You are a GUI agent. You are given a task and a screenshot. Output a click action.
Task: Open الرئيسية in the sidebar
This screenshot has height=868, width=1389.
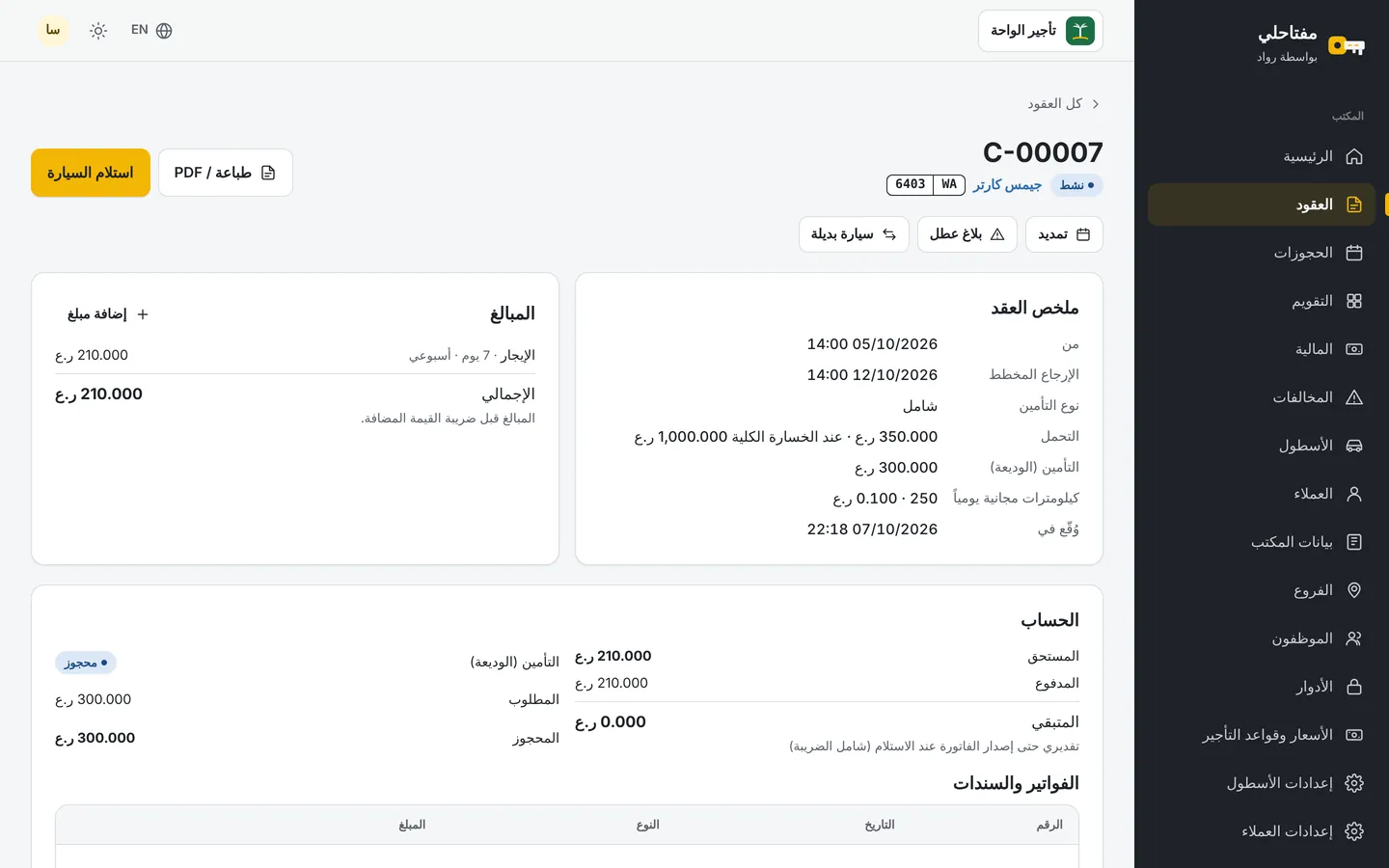(1262, 156)
